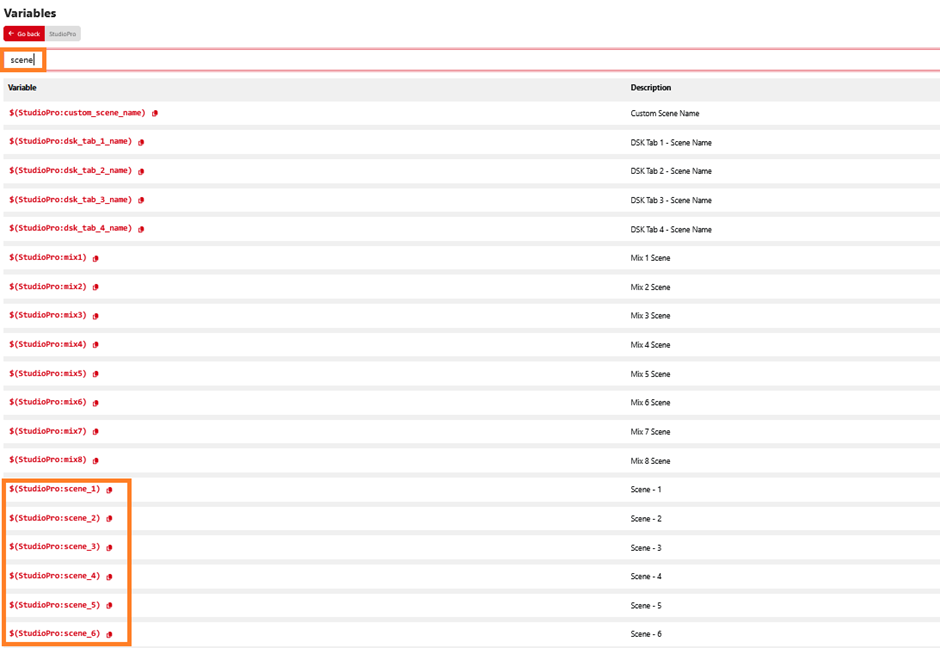Screen dimensions: 940x648
Task: Copy the mix3 variable to clipboard
Action: click(95, 316)
